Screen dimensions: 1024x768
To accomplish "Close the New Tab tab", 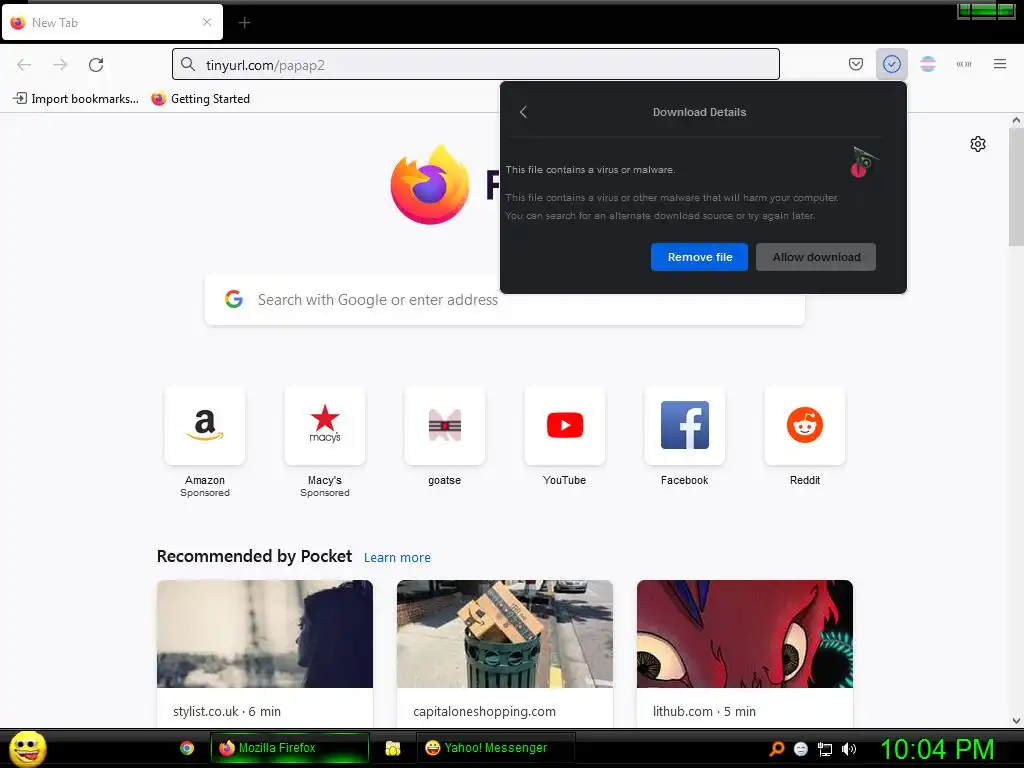I will tap(207, 22).
